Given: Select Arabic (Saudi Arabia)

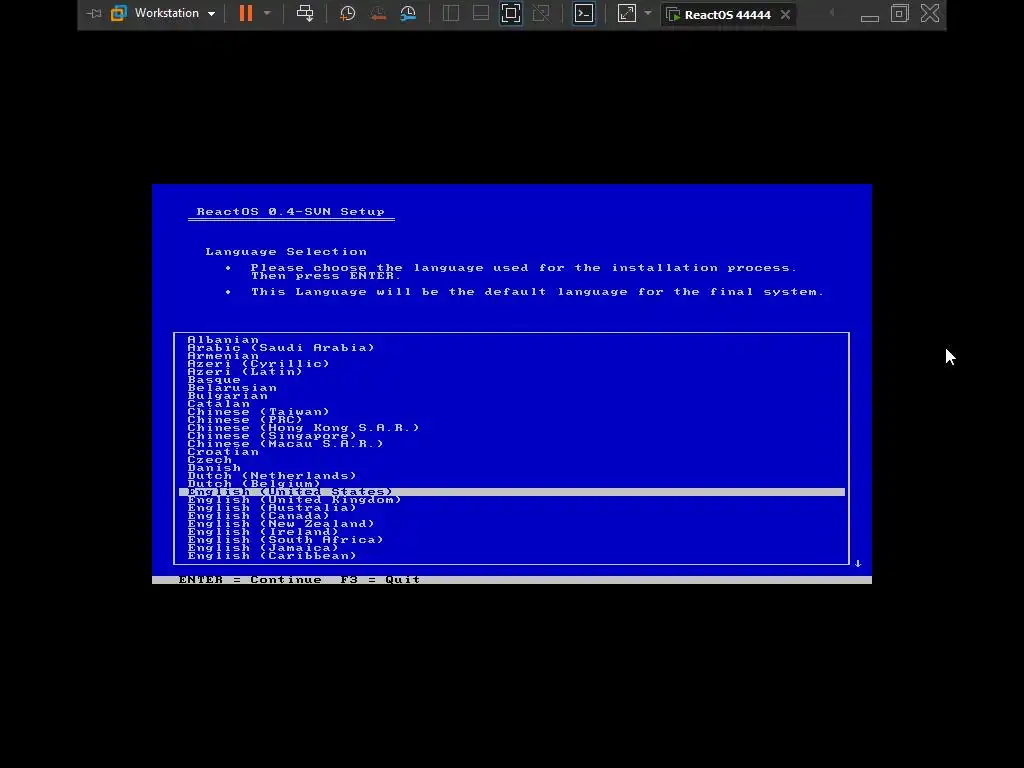Looking at the screenshot, I should click(x=281, y=347).
